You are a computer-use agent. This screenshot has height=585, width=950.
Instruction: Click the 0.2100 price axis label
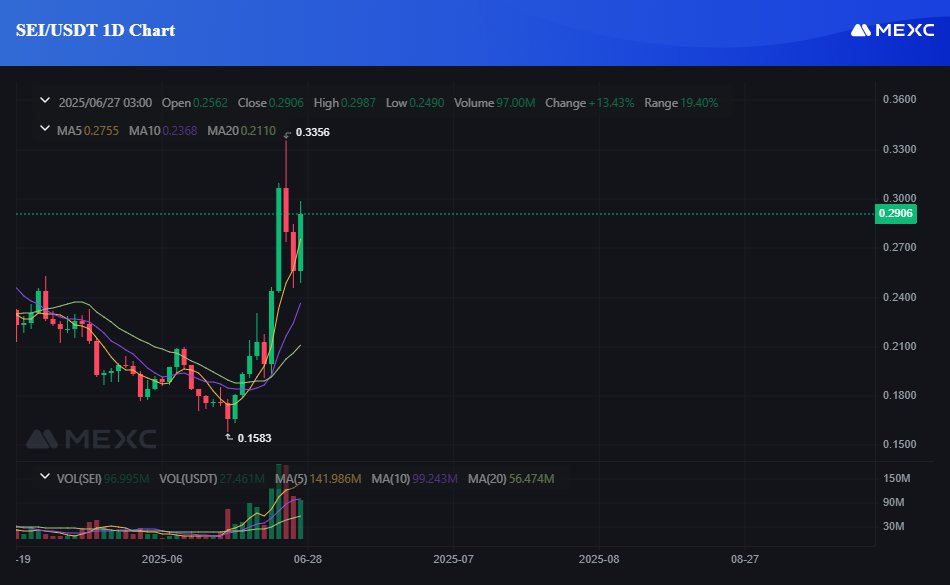click(x=899, y=346)
